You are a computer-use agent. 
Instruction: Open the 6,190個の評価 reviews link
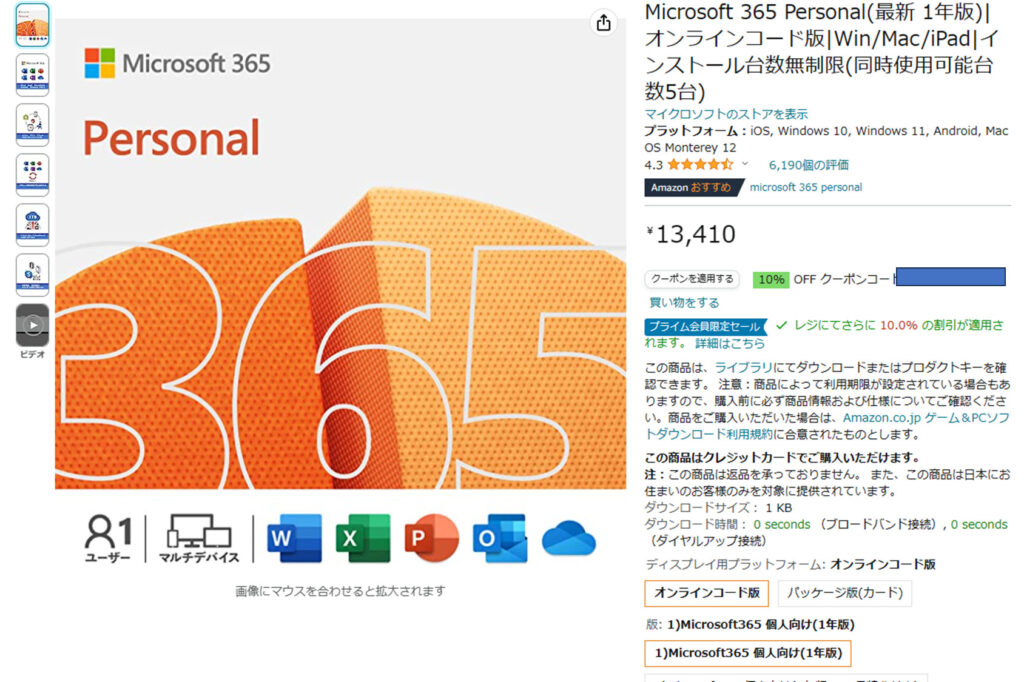coord(808,165)
